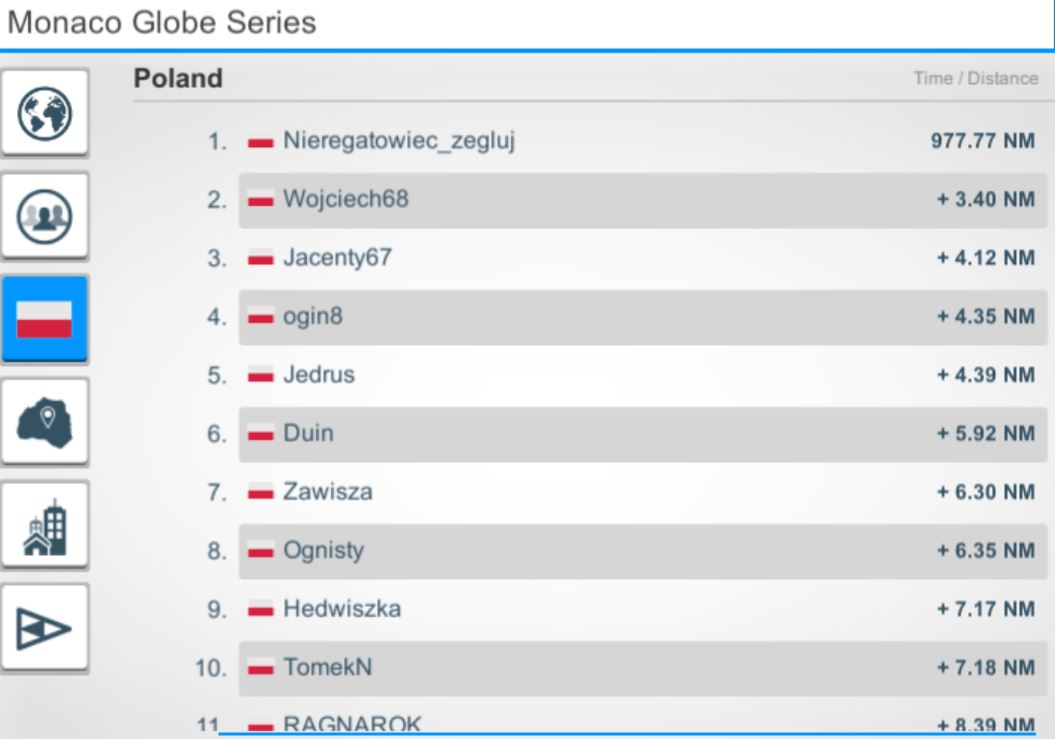Click the Polish flag beside Wojciech68

coord(260,200)
